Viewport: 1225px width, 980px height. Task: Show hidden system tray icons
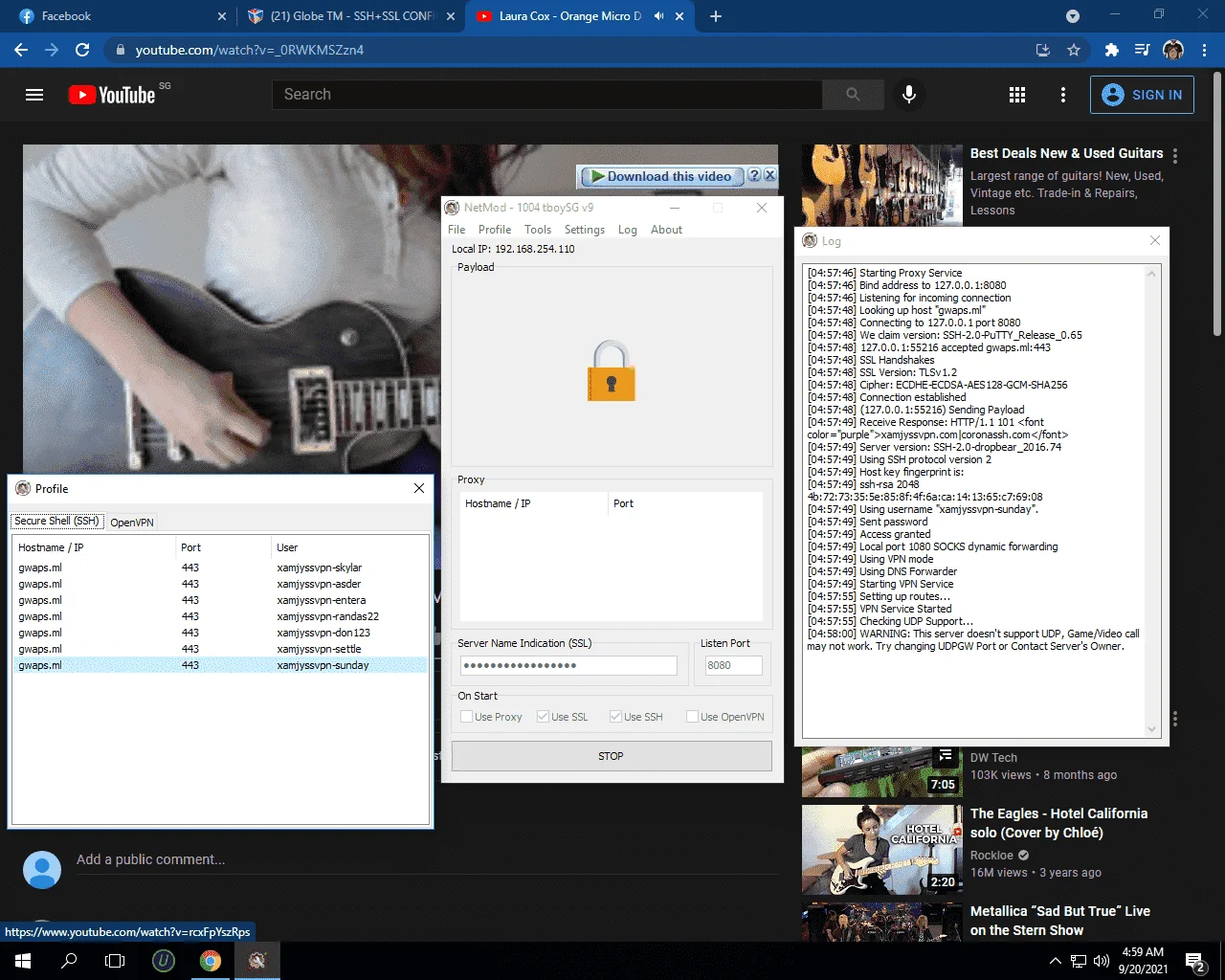point(1055,961)
